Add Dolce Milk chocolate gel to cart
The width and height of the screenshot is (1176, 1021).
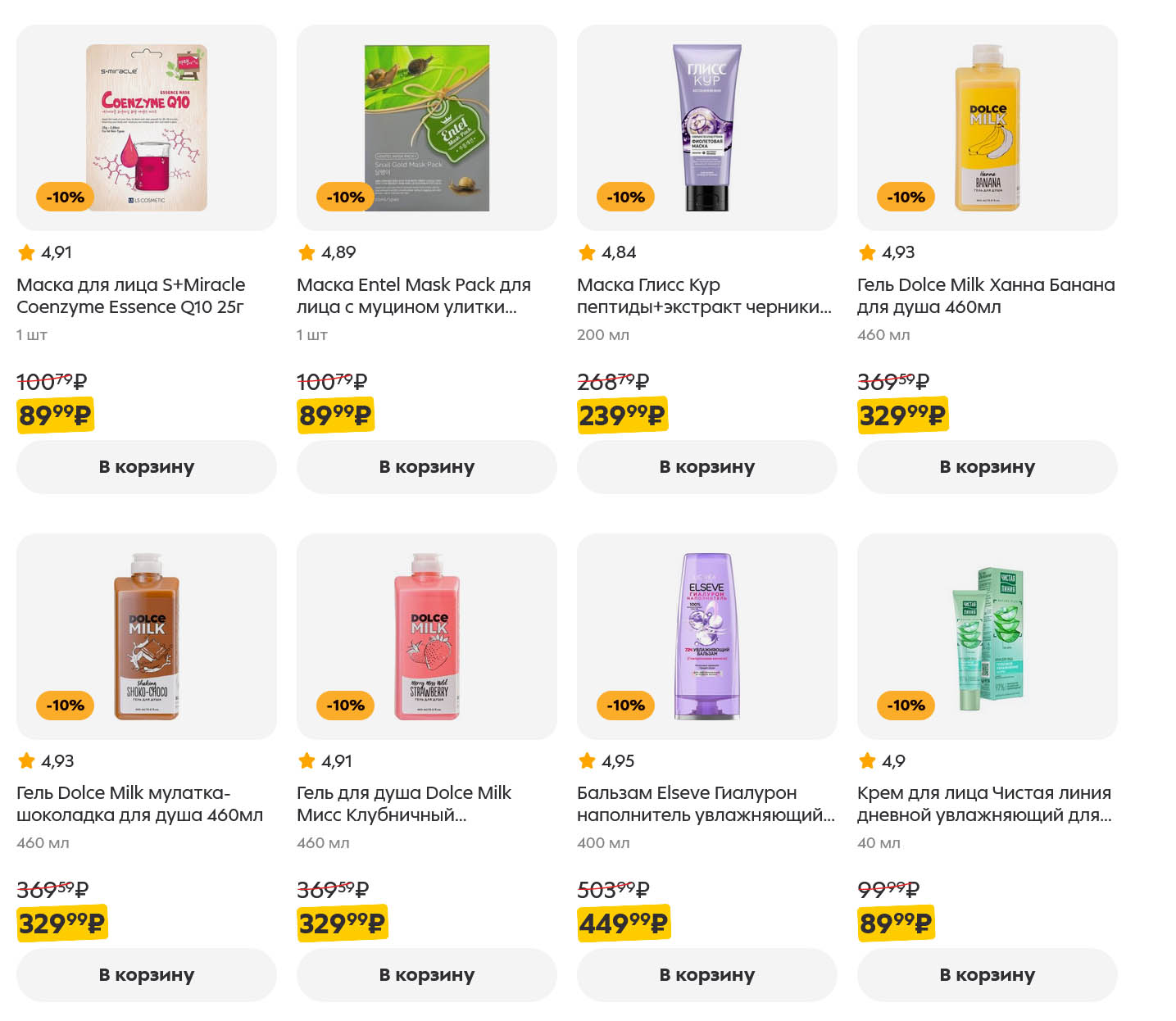pos(146,975)
